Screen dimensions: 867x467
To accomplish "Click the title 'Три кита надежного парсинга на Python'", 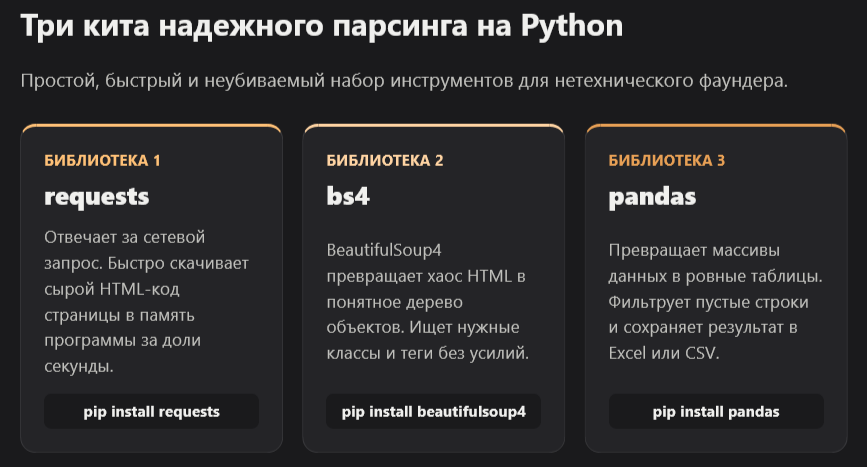I will (x=322, y=27).
